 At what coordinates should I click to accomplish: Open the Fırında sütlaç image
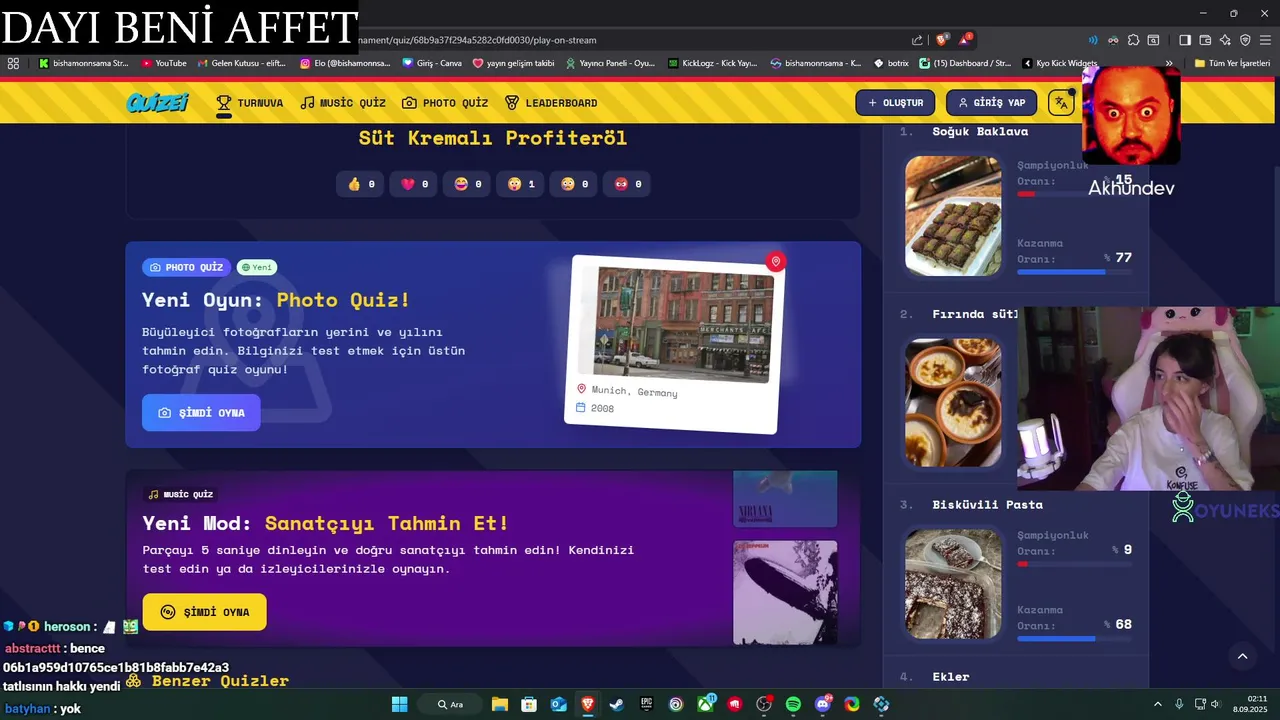(x=953, y=402)
